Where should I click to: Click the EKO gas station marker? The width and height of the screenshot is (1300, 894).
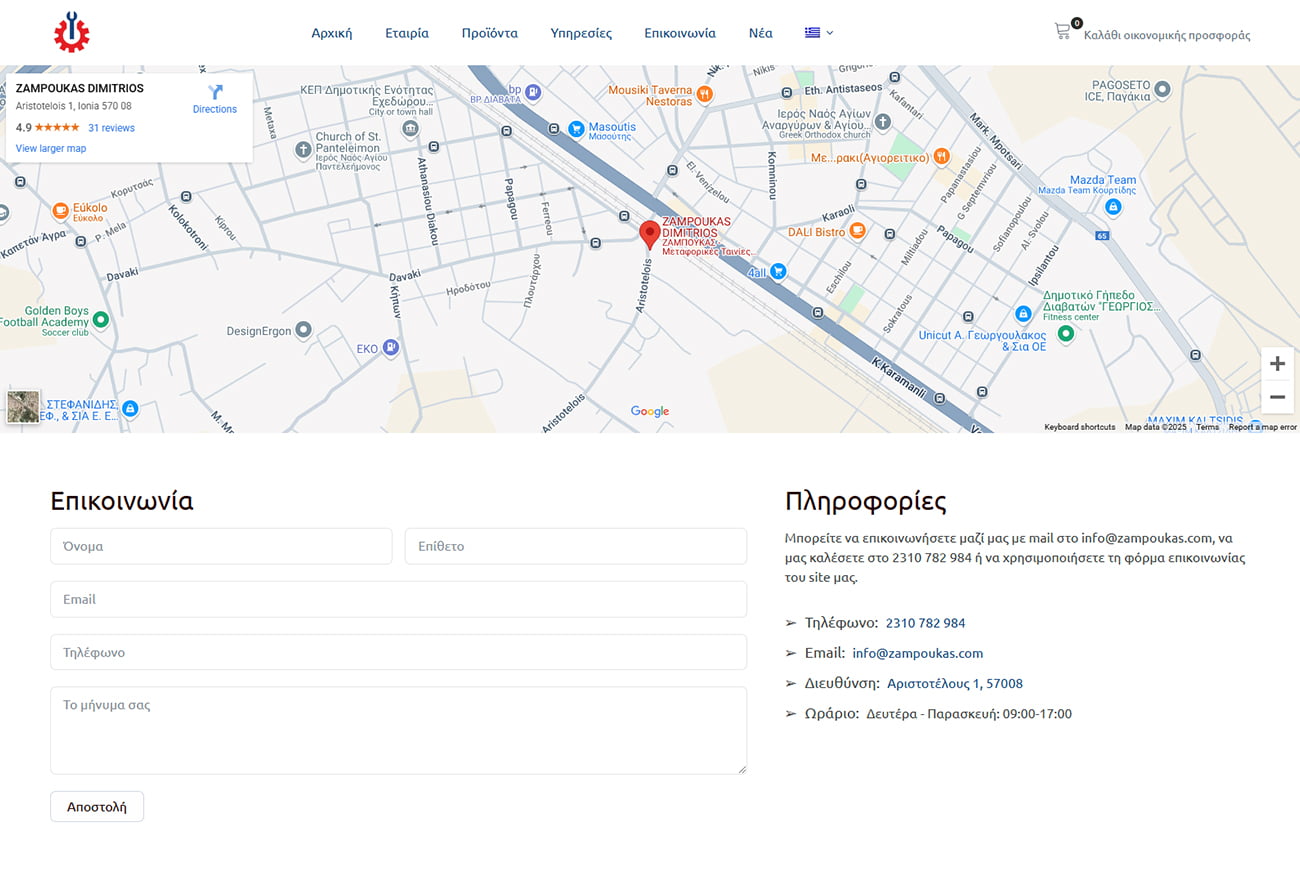(390, 348)
